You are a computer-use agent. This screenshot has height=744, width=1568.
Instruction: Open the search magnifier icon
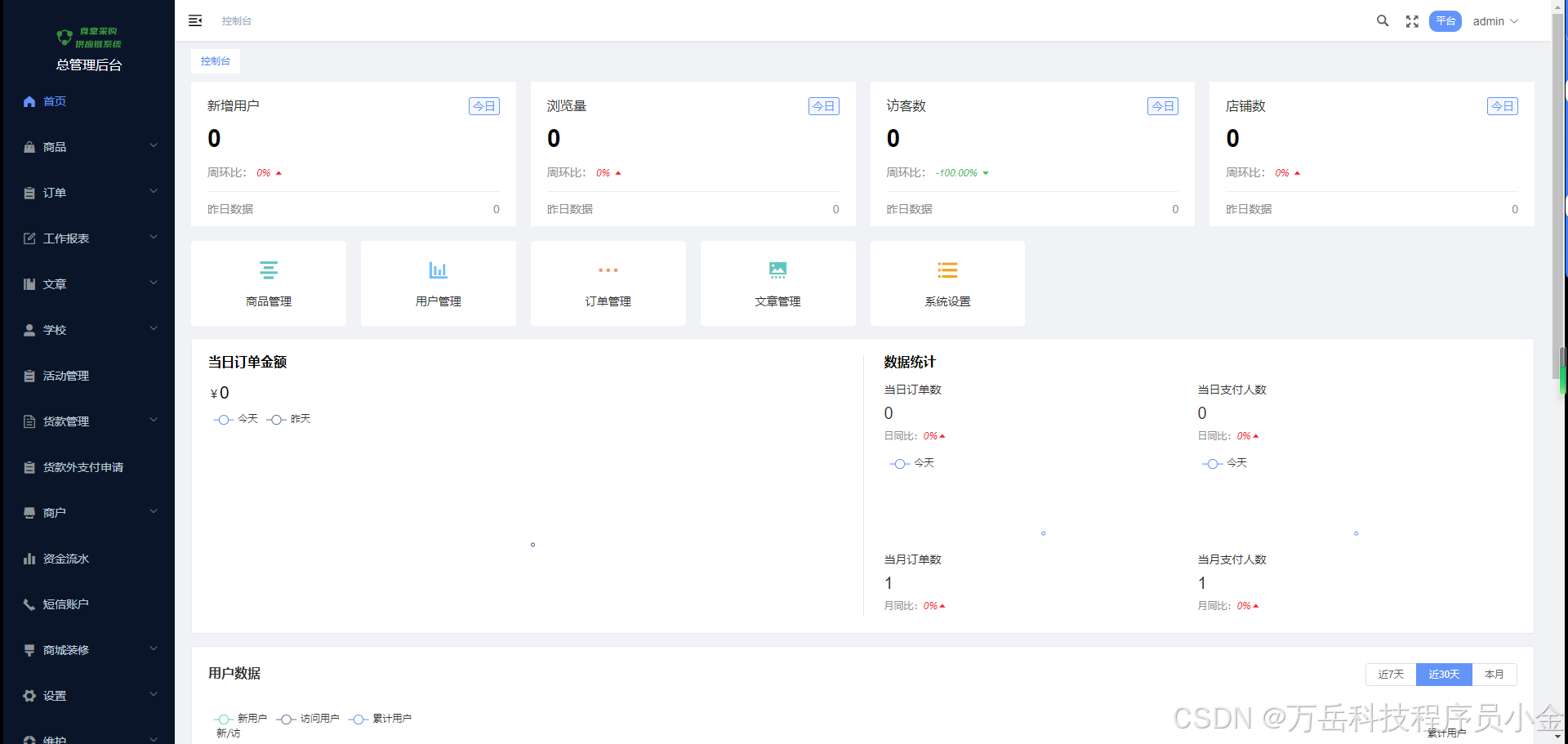(x=1383, y=20)
